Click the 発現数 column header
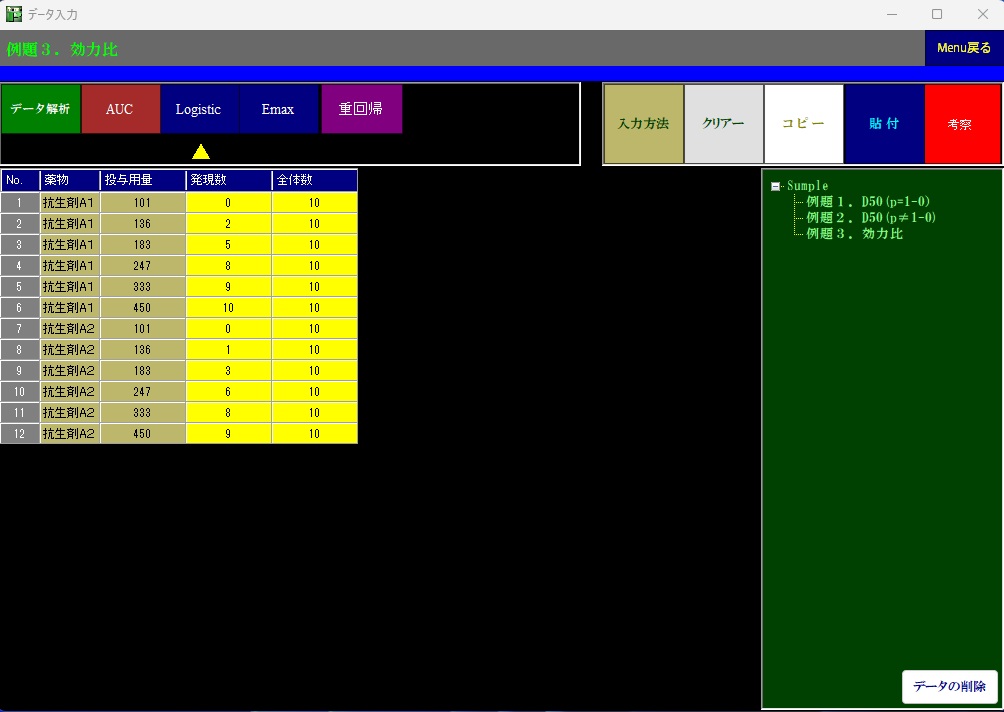The width and height of the screenshot is (1004, 712). click(228, 180)
